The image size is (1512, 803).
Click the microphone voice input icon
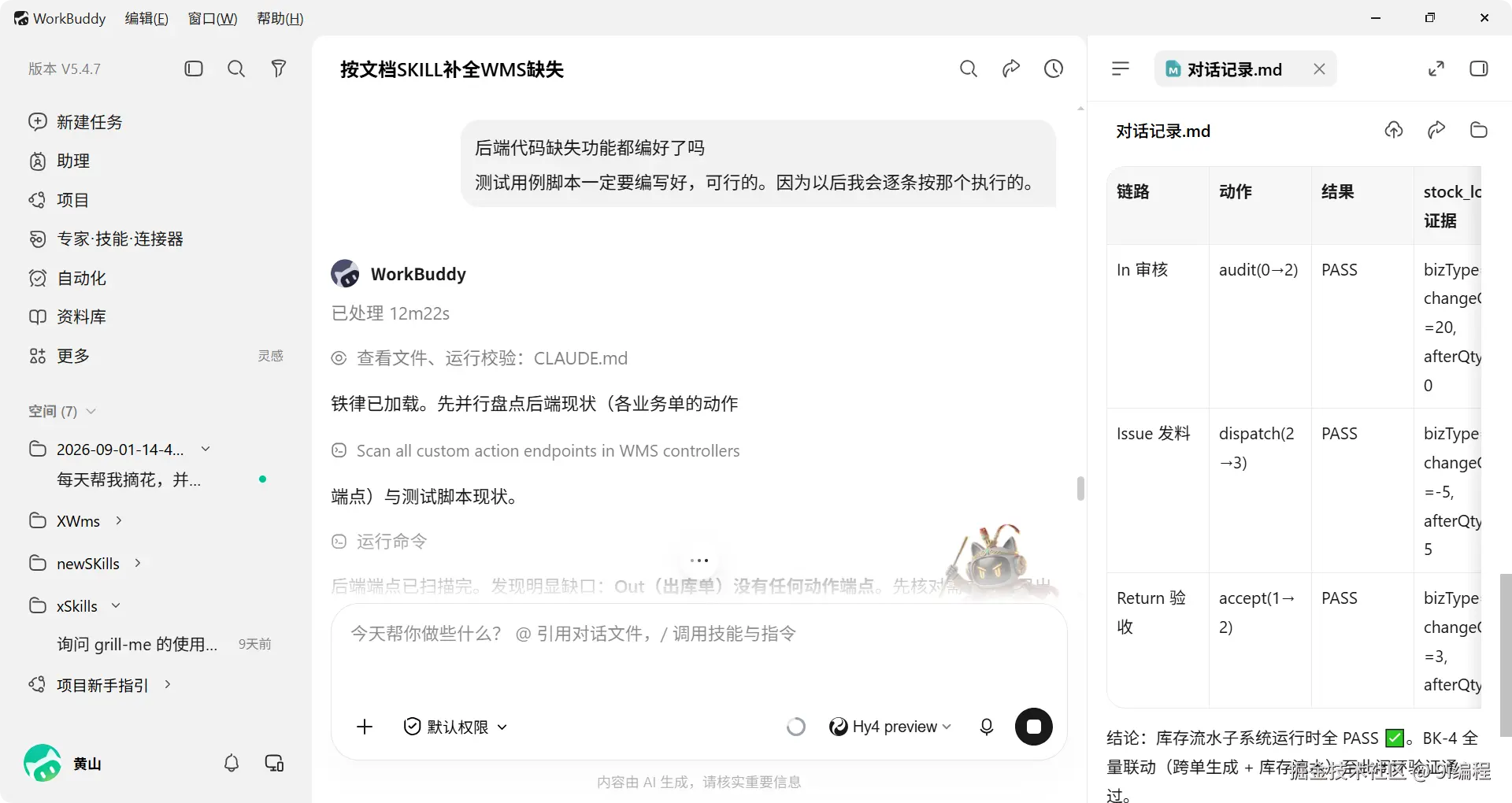[x=986, y=727]
